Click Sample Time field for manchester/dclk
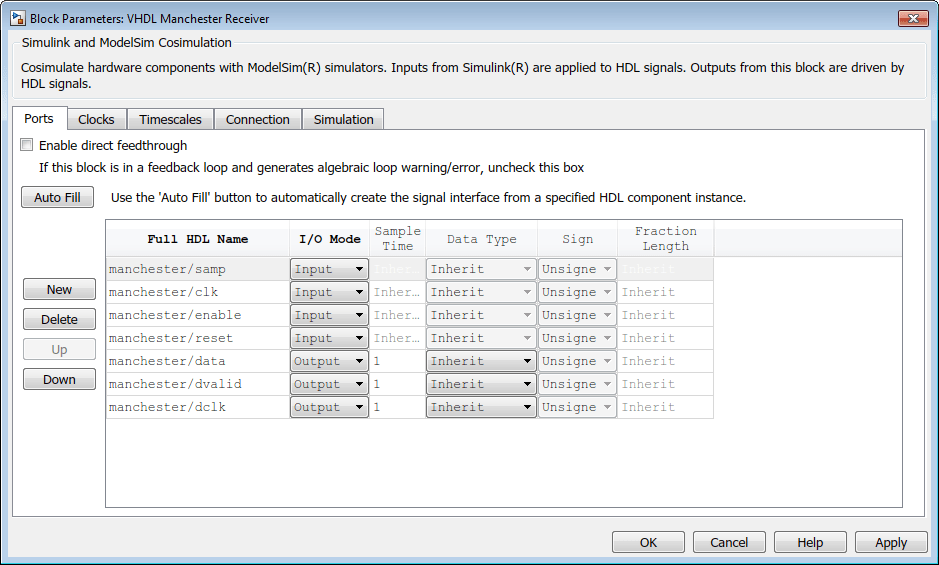 398,407
